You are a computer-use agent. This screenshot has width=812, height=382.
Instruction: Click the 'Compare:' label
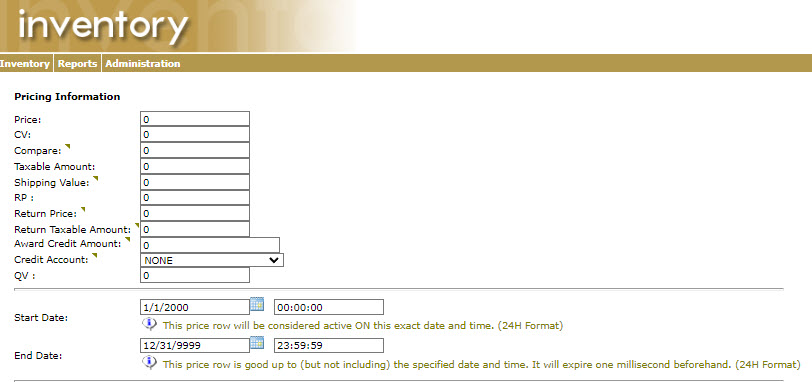pos(38,151)
